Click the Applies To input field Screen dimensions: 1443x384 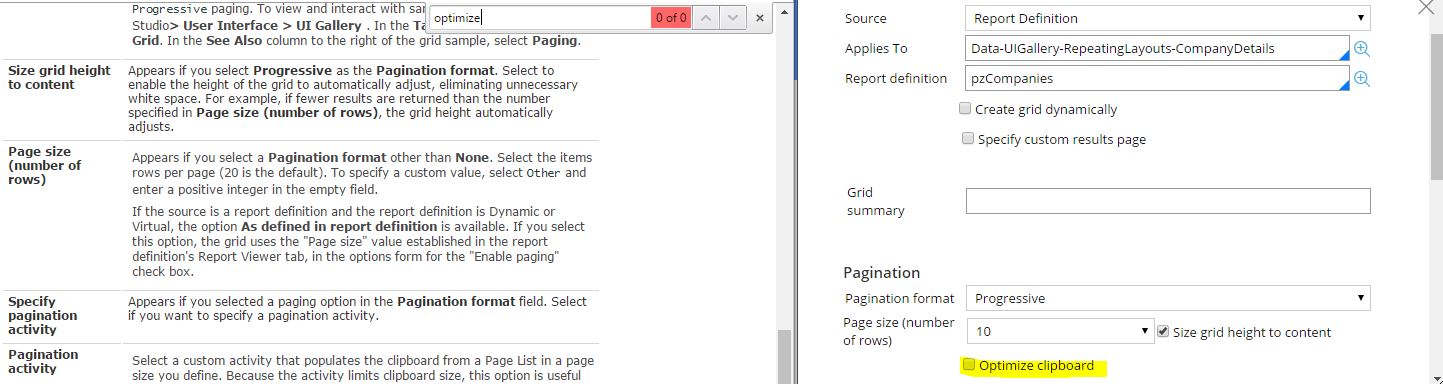[x=1158, y=49]
